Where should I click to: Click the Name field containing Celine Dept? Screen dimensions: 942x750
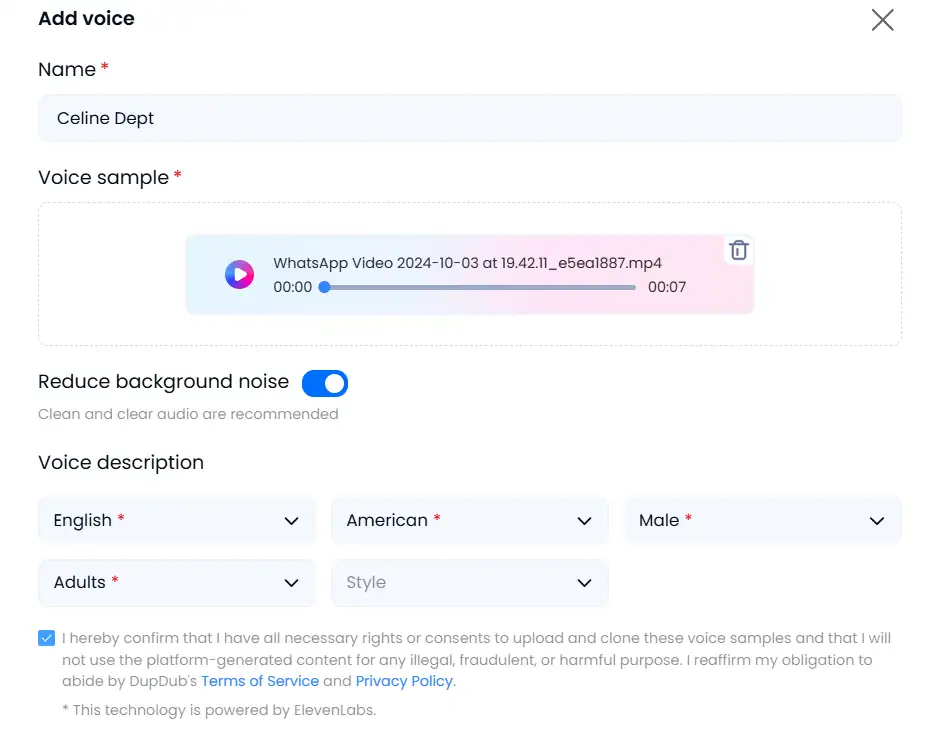(470, 118)
